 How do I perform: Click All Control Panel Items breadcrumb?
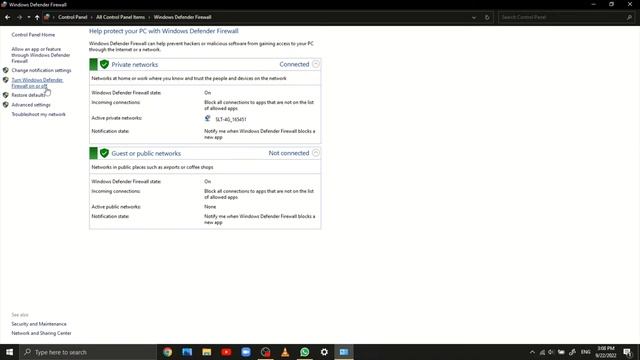[120, 17]
